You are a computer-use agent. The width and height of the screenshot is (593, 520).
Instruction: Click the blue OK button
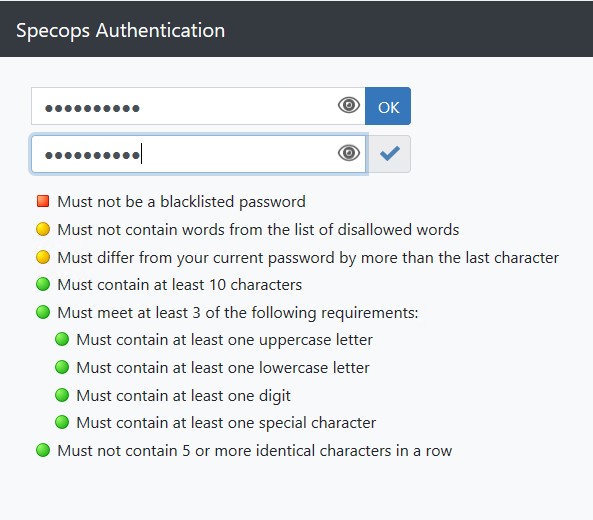pos(388,106)
